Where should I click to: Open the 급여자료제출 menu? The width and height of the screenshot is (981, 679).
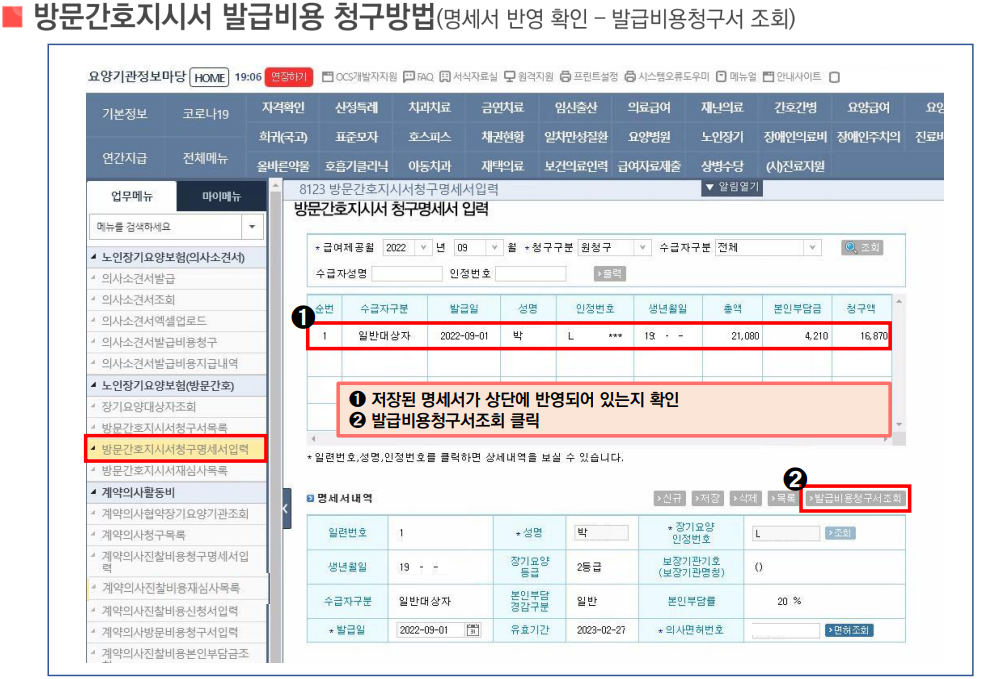(649, 166)
